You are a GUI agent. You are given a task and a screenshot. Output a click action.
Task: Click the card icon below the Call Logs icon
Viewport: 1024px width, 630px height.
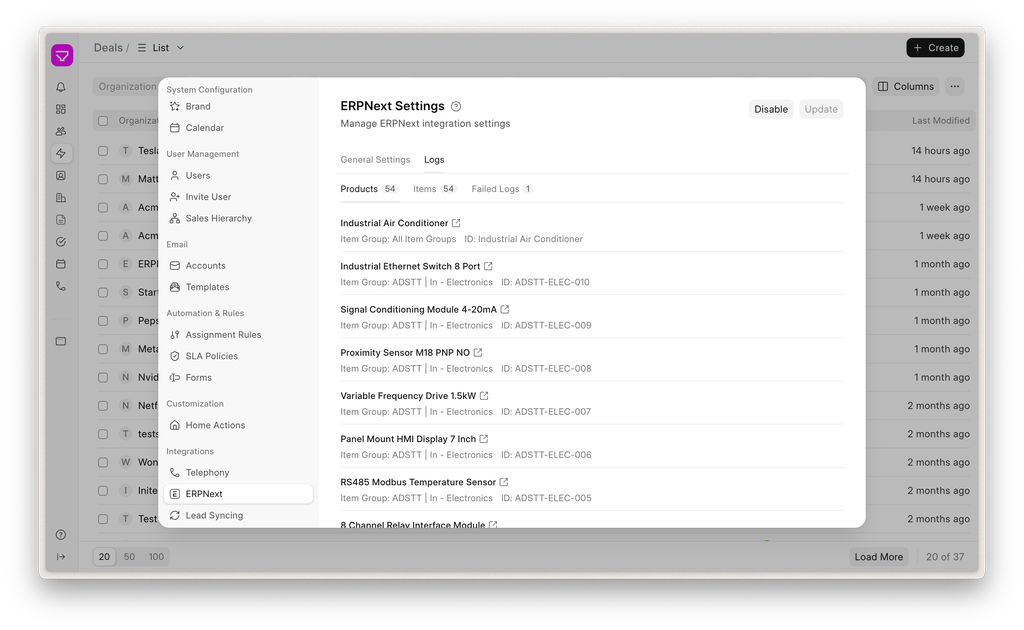click(x=61, y=341)
